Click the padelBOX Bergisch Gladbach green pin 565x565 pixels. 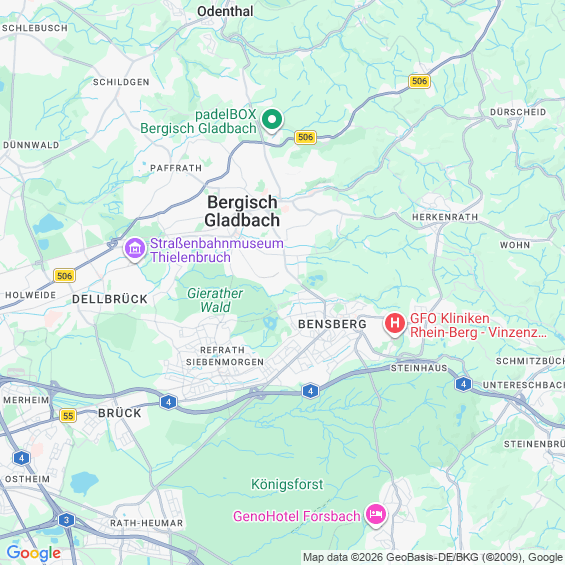[x=272, y=121]
